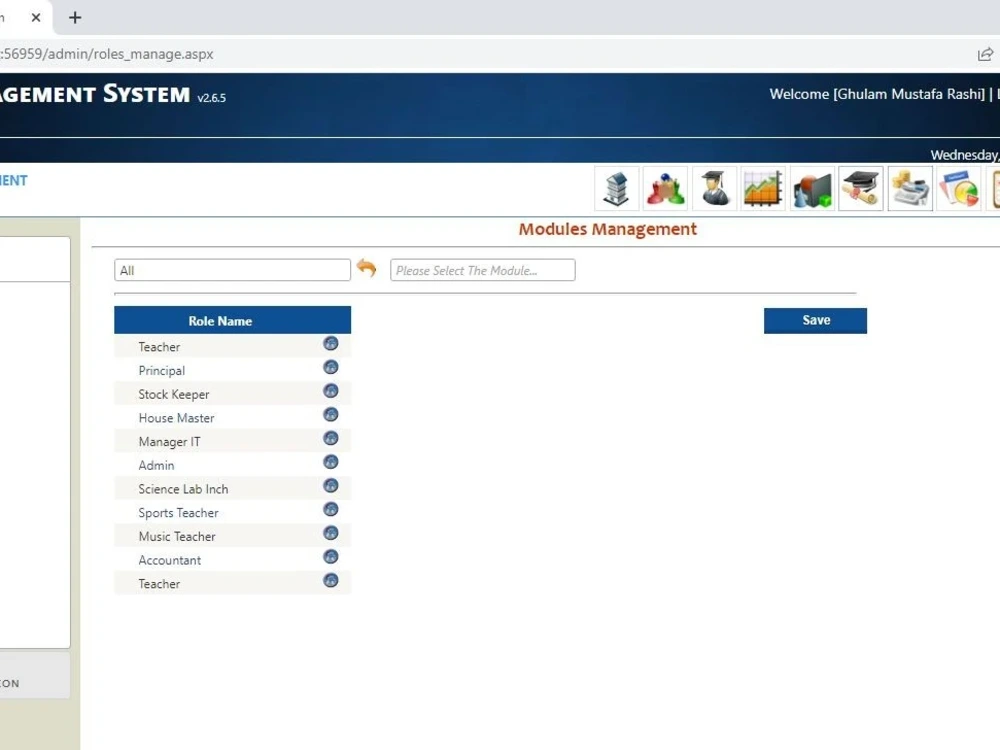The width and height of the screenshot is (1000, 750).
Task: Open the 'All' filter dropdown
Action: tap(232, 270)
